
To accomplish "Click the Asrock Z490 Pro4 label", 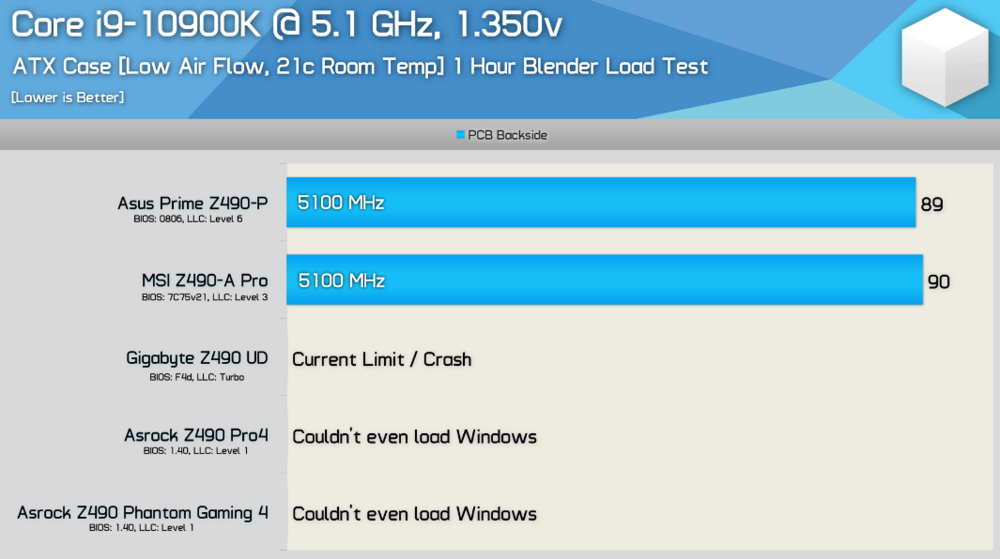I will 196,435.
